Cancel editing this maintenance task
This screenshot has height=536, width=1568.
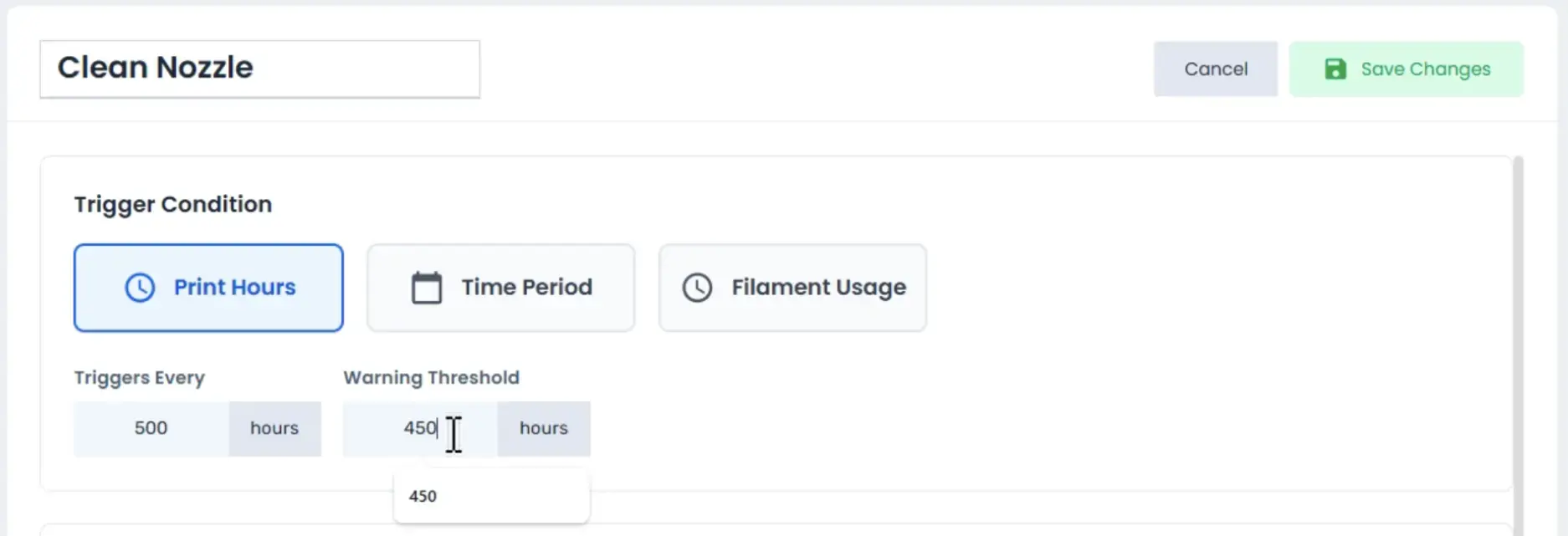coord(1216,69)
